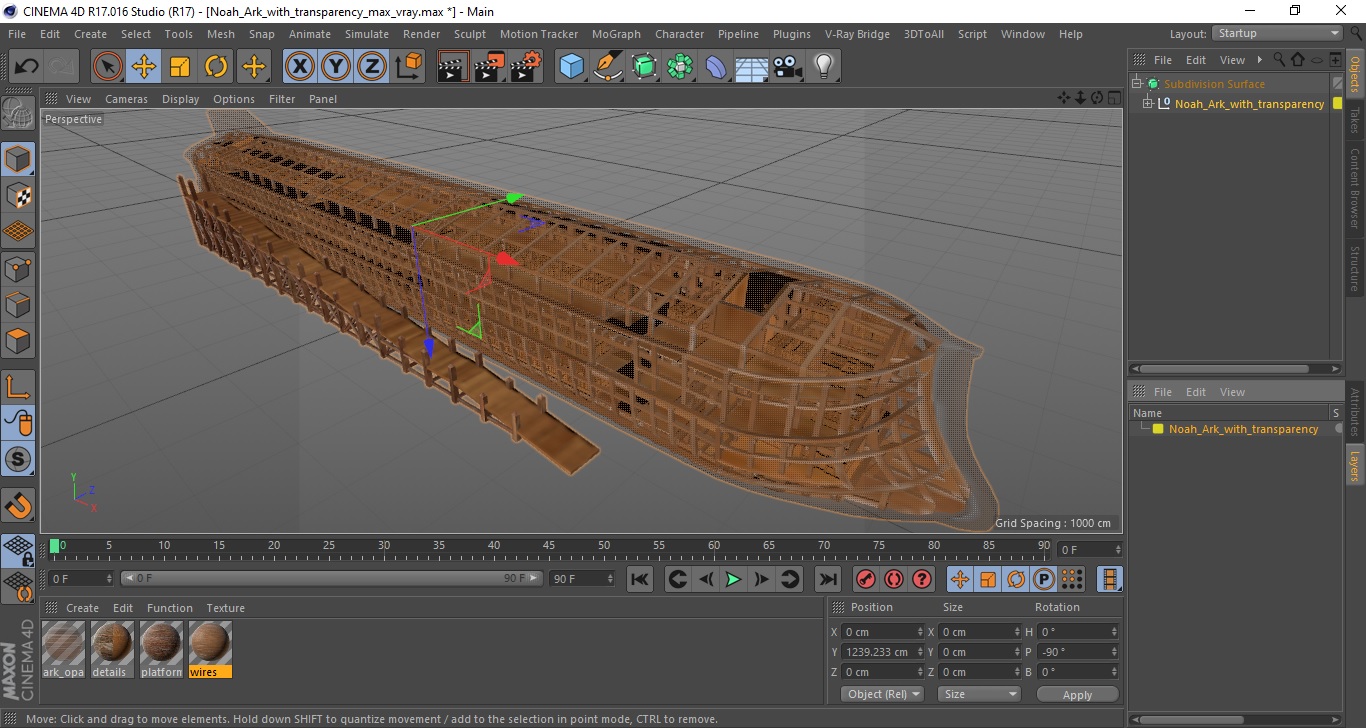
Task: Open the V-Ray Bridge menu
Action: pos(857,34)
